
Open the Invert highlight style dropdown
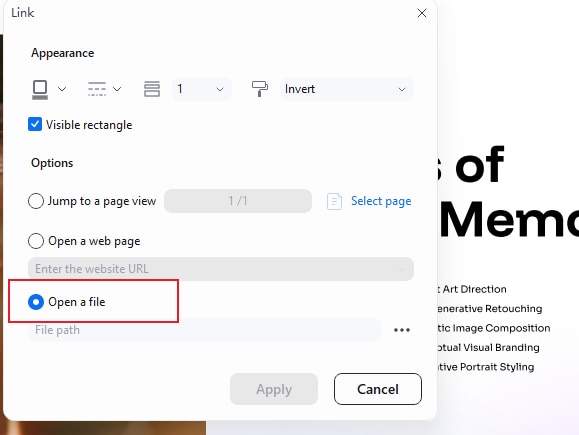(346, 89)
